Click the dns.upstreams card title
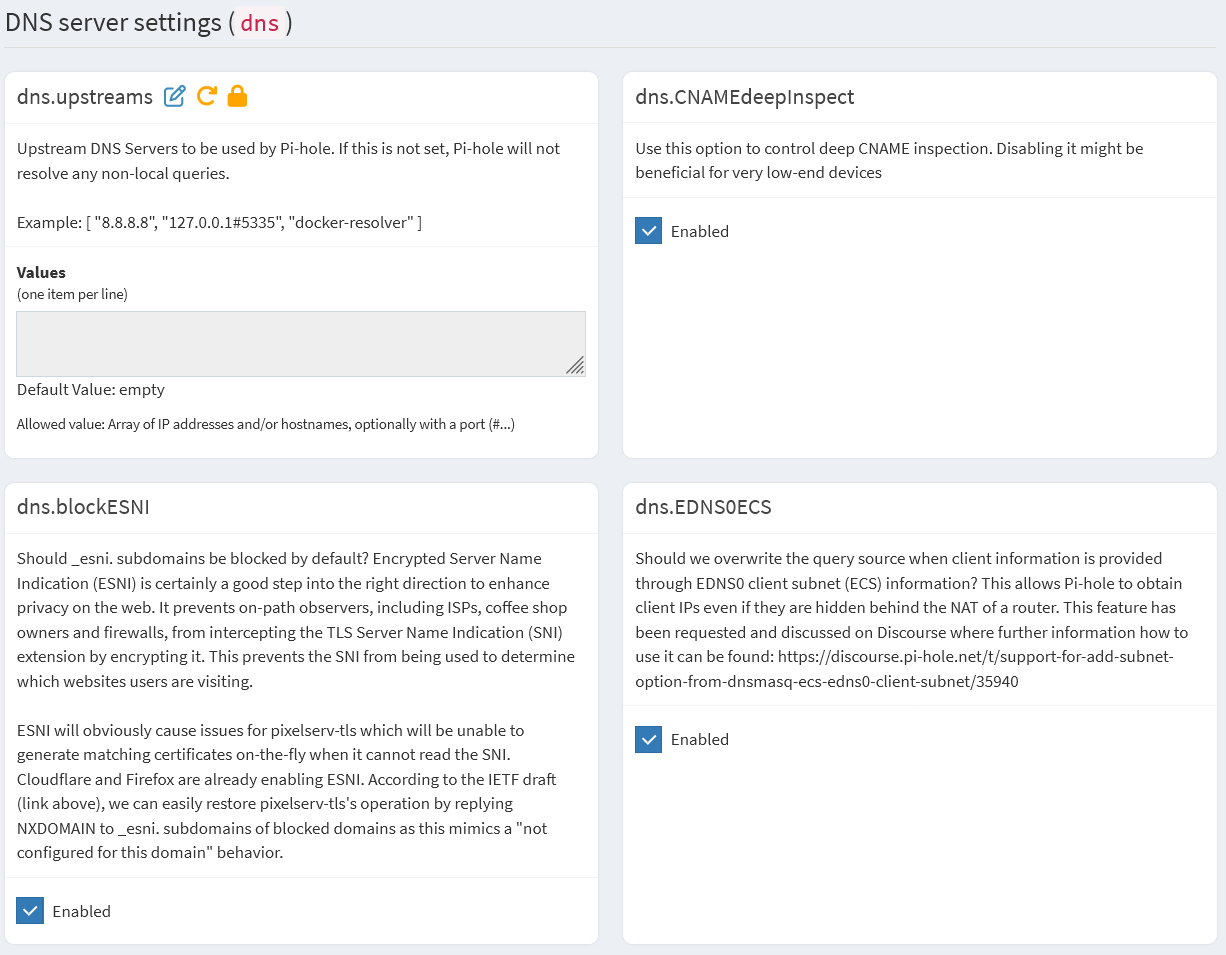The height and width of the screenshot is (955, 1226). pyautogui.click(x=85, y=97)
